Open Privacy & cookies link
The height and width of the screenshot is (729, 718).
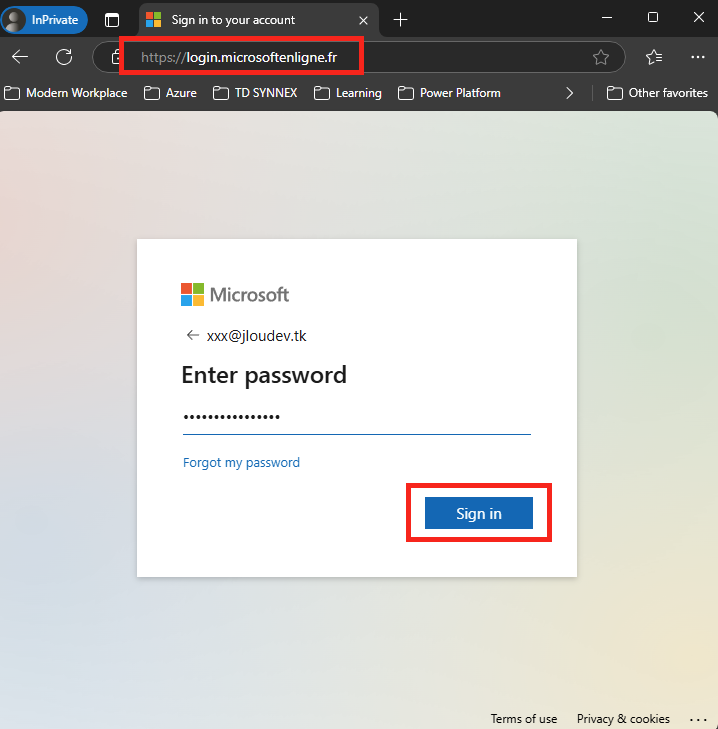(623, 719)
